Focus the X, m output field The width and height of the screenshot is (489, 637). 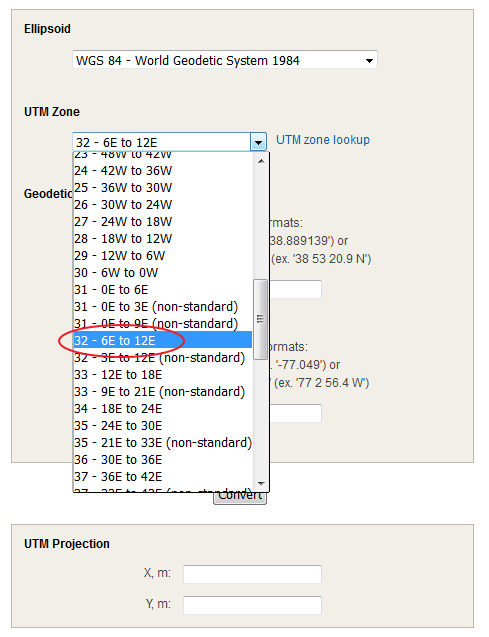(252, 574)
